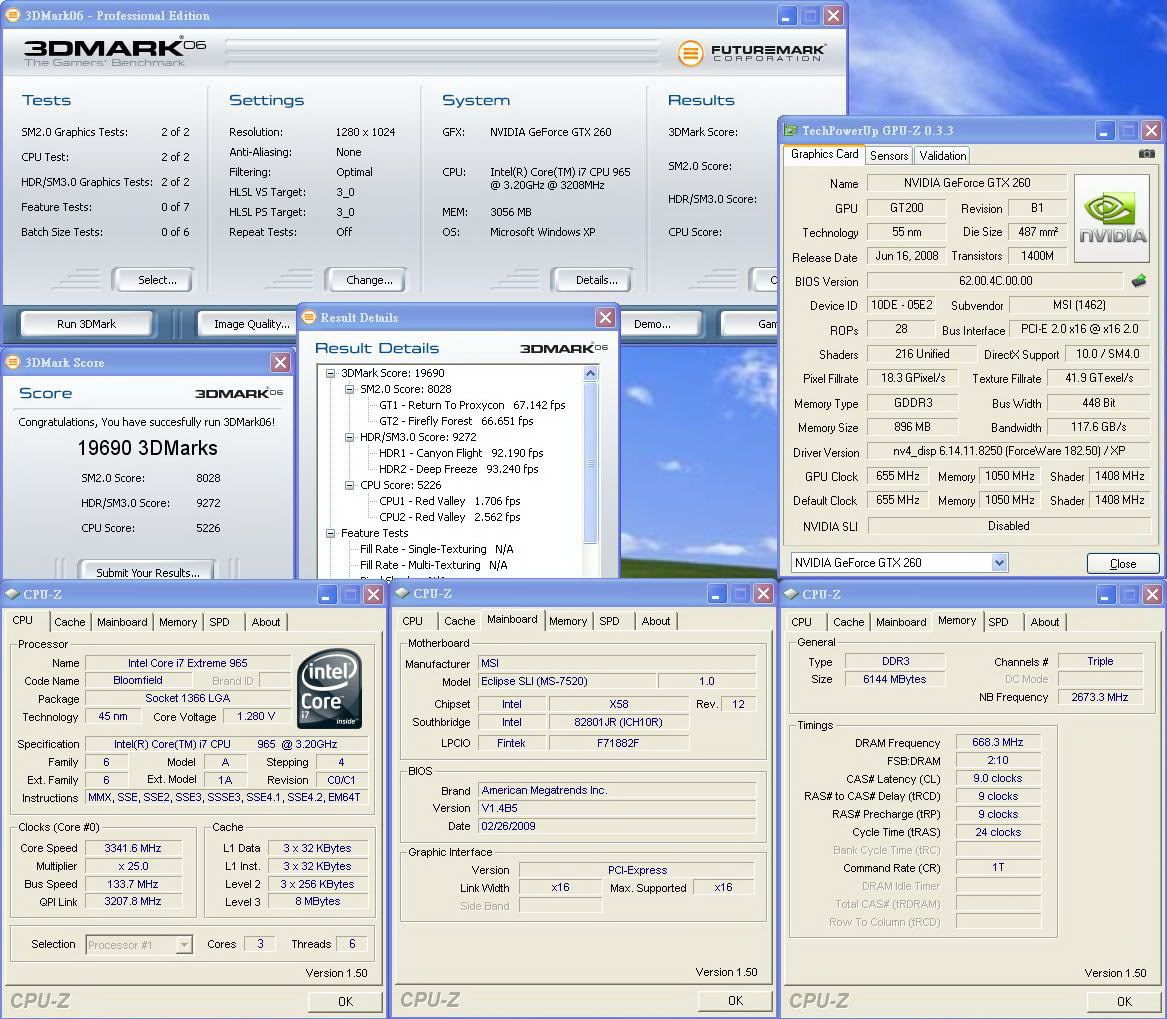Viewport: 1167px width, 1019px height.
Task: Open CPU tab in the CPU-Z Mainboard window
Action: click(412, 621)
